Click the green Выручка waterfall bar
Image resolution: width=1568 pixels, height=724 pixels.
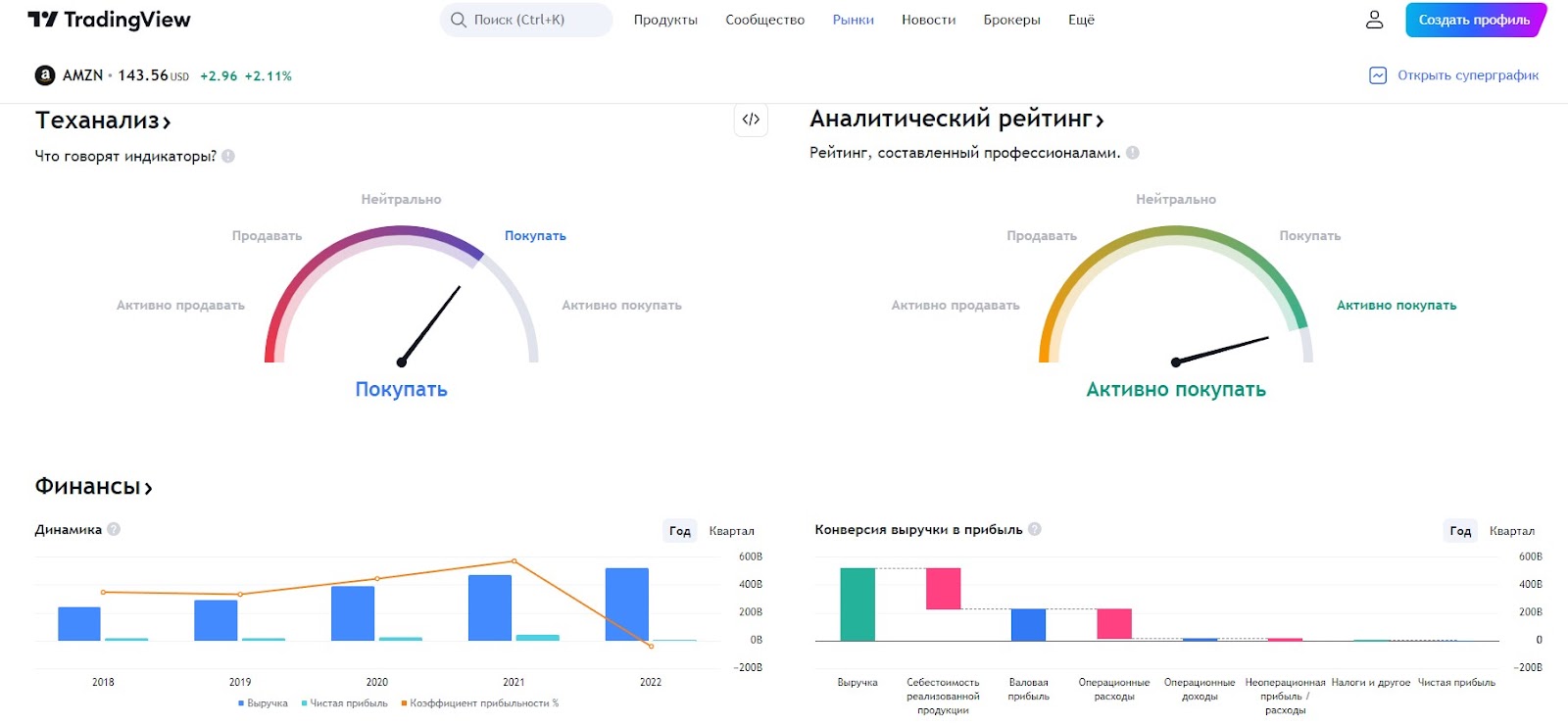coord(857,604)
